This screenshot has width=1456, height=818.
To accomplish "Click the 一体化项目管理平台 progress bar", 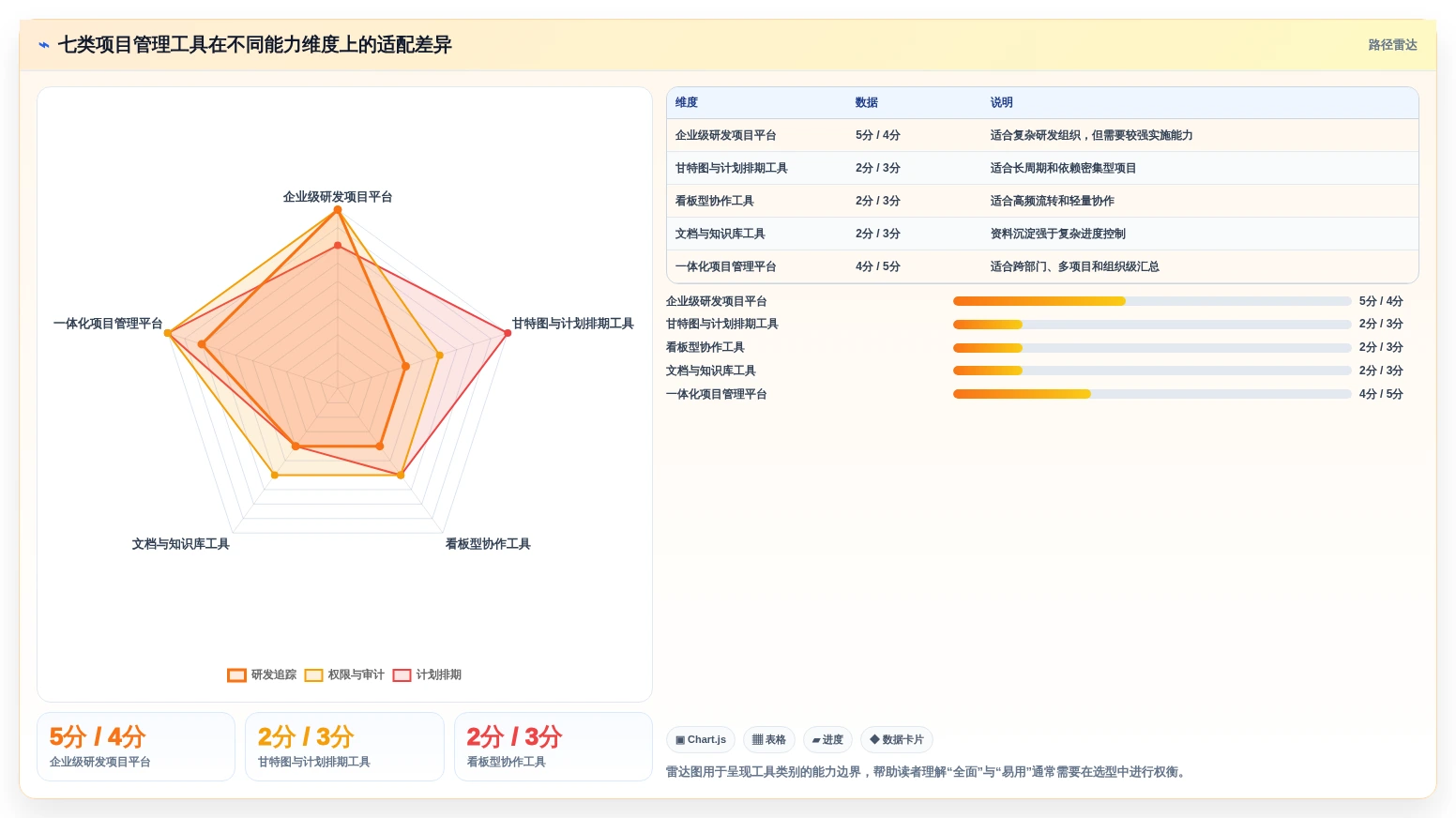I will (1152, 394).
